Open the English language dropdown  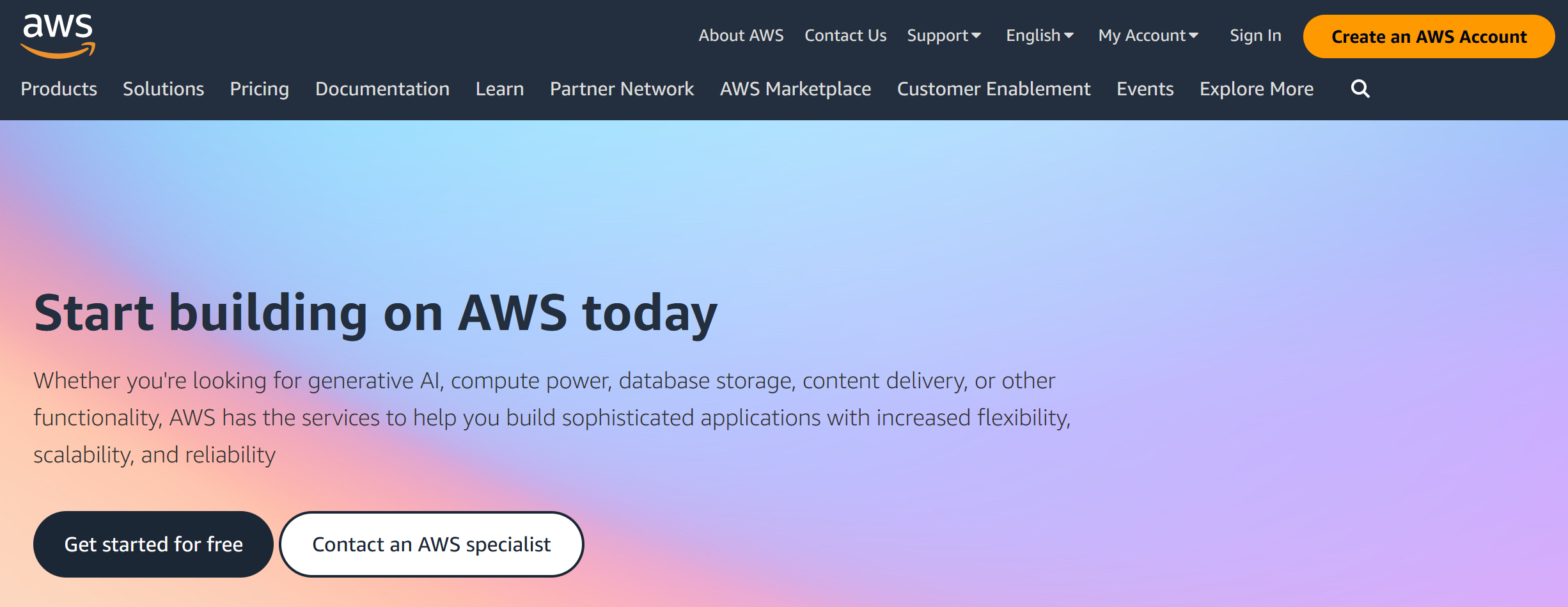click(x=1039, y=36)
